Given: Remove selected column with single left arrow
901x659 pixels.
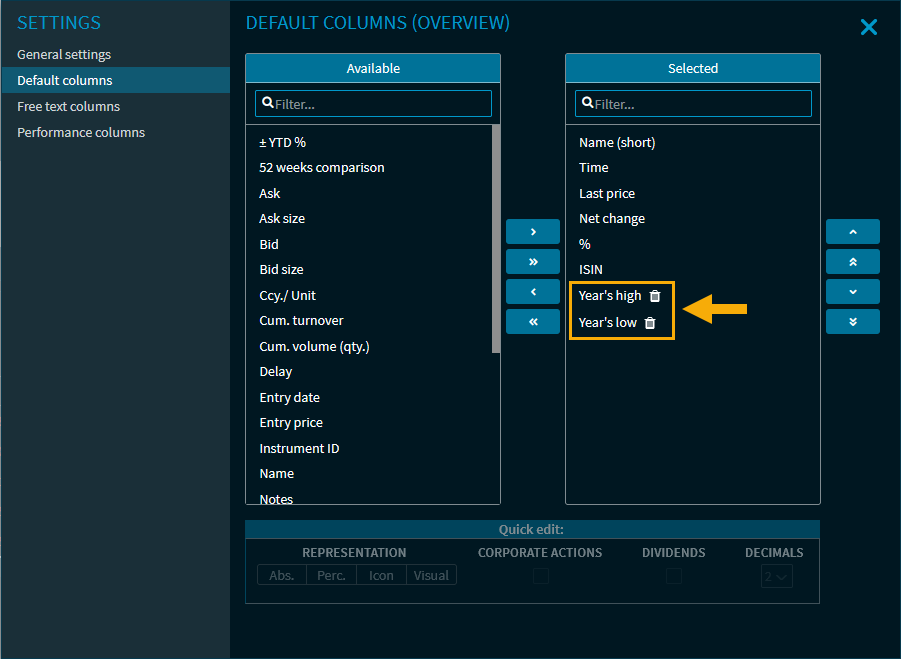Looking at the screenshot, I should [x=532, y=292].
